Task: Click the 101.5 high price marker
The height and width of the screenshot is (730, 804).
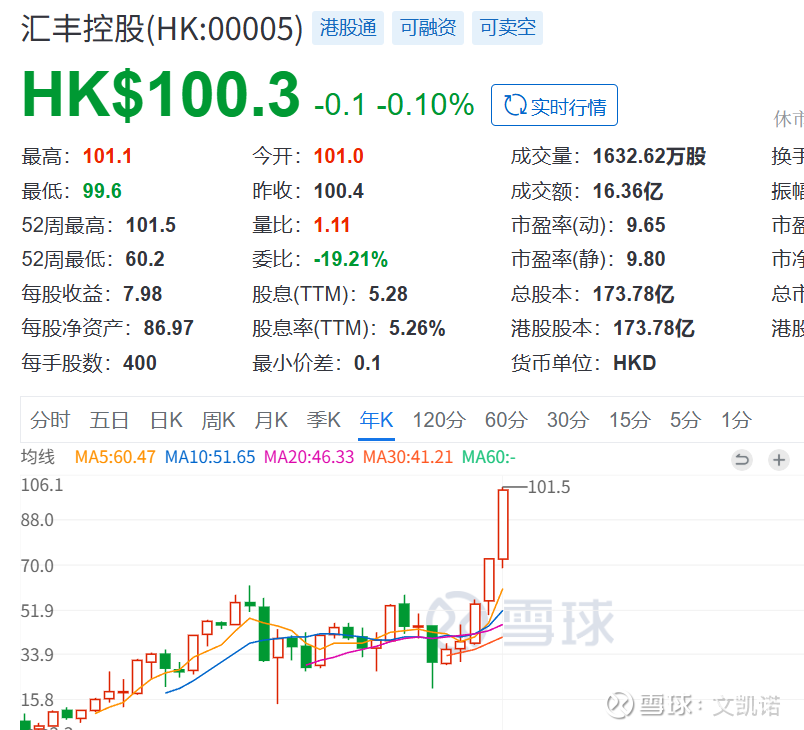Action: pos(549,487)
